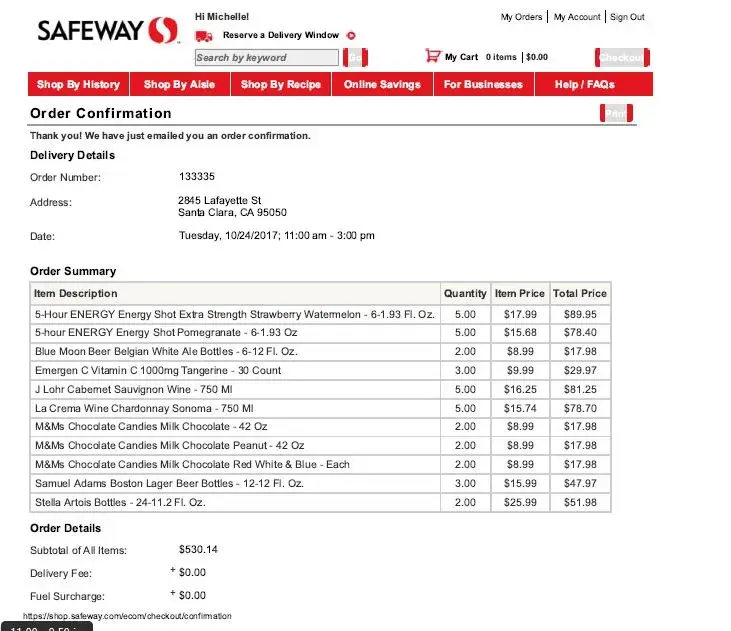Click the Quantity column header
731x631 pixels.
pyautogui.click(x=465, y=293)
